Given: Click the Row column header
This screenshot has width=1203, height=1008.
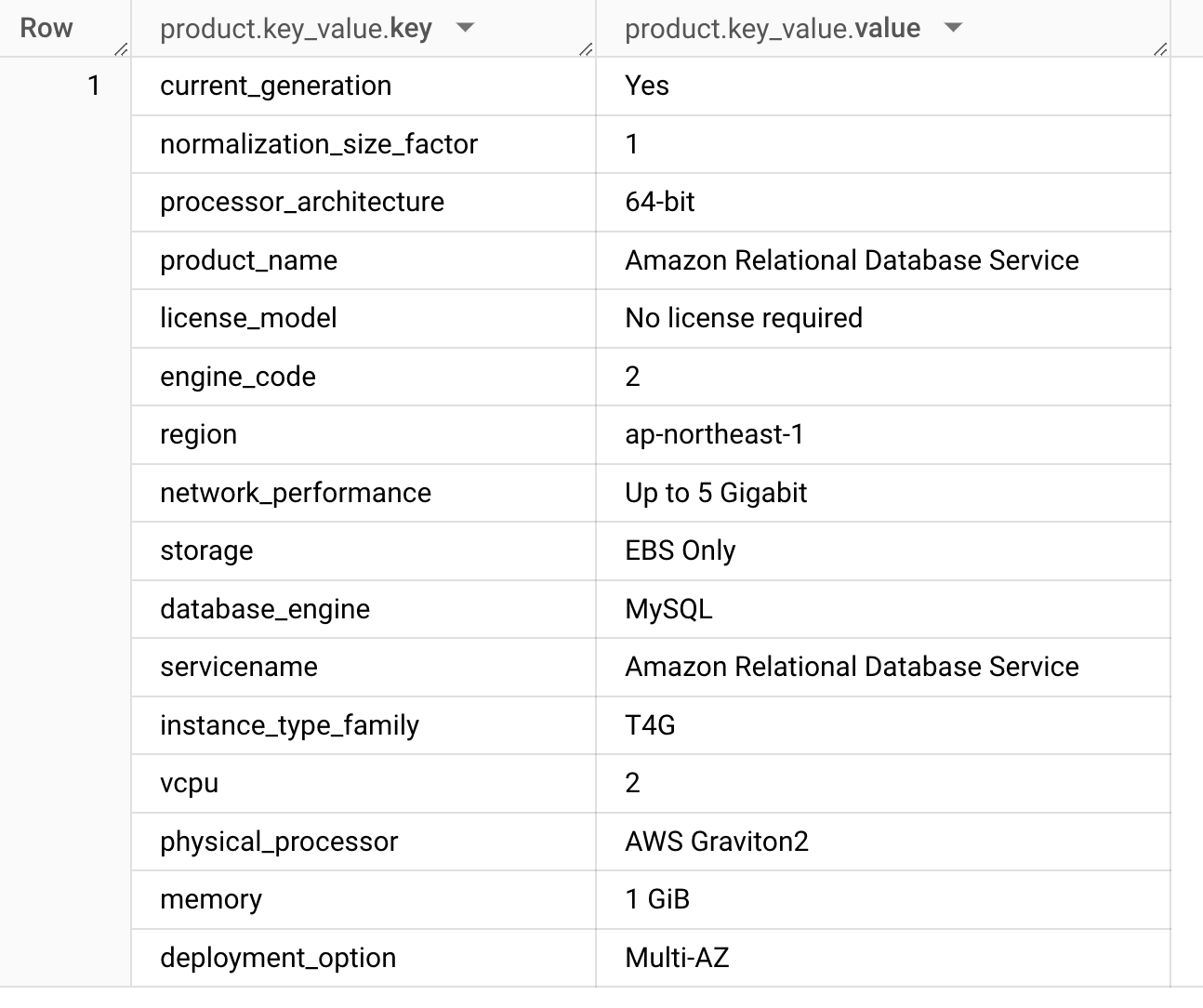Looking at the screenshot, I should [46, 28].
